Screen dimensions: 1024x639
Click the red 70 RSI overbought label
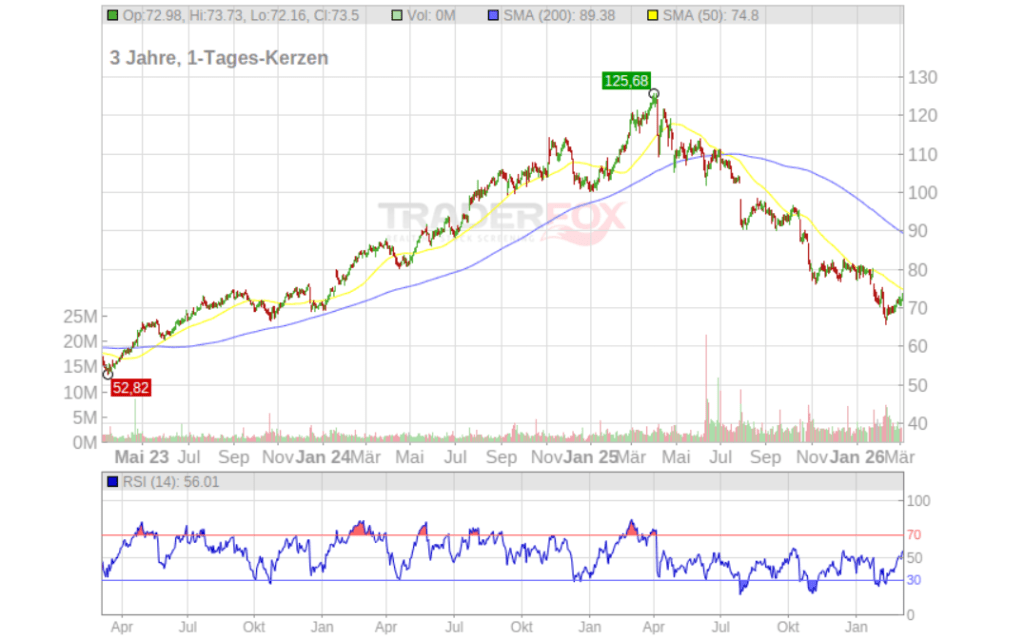tap(913, 535)
